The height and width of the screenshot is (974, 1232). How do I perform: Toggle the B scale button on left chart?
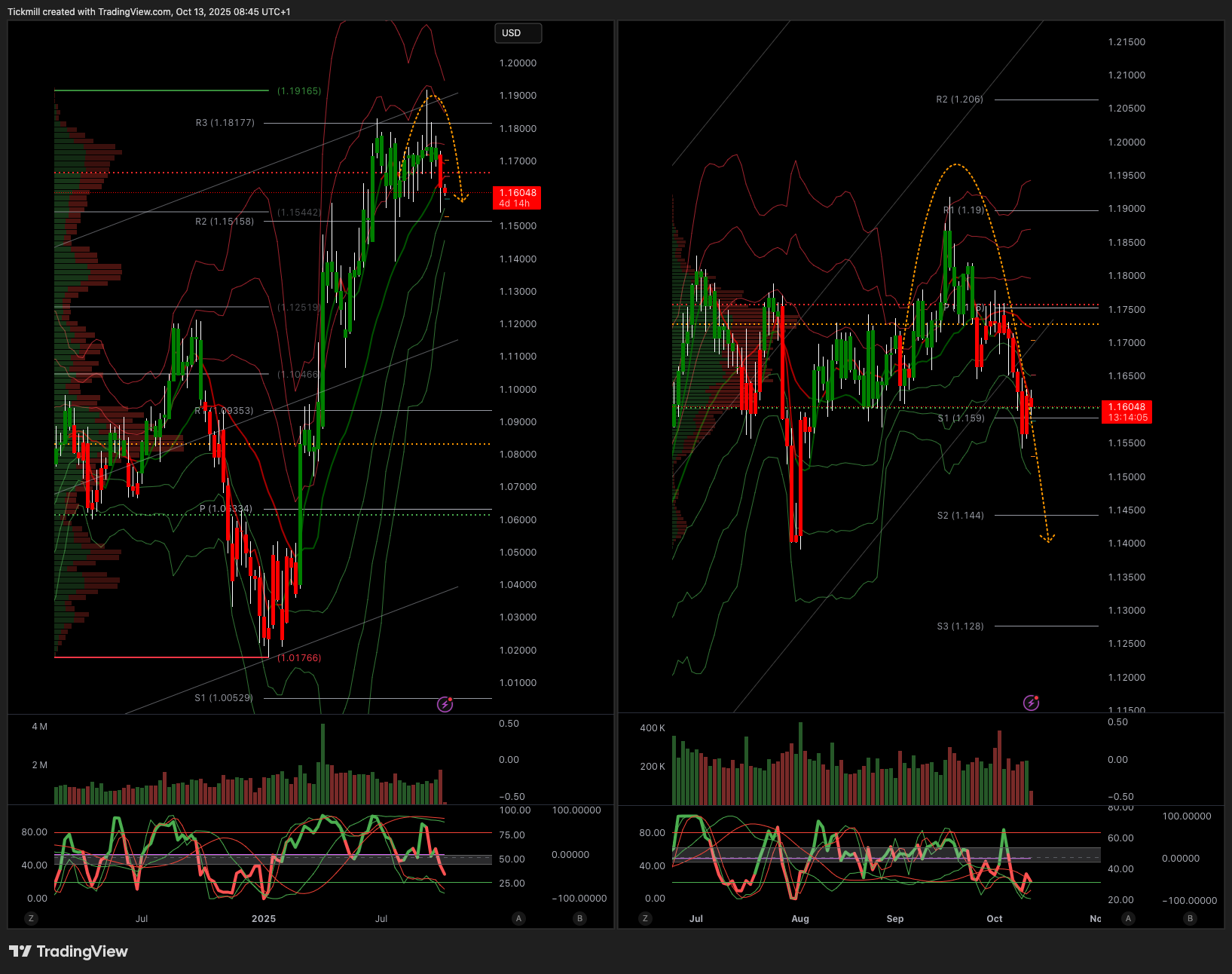pyautogui.click(x=579, y=918)
